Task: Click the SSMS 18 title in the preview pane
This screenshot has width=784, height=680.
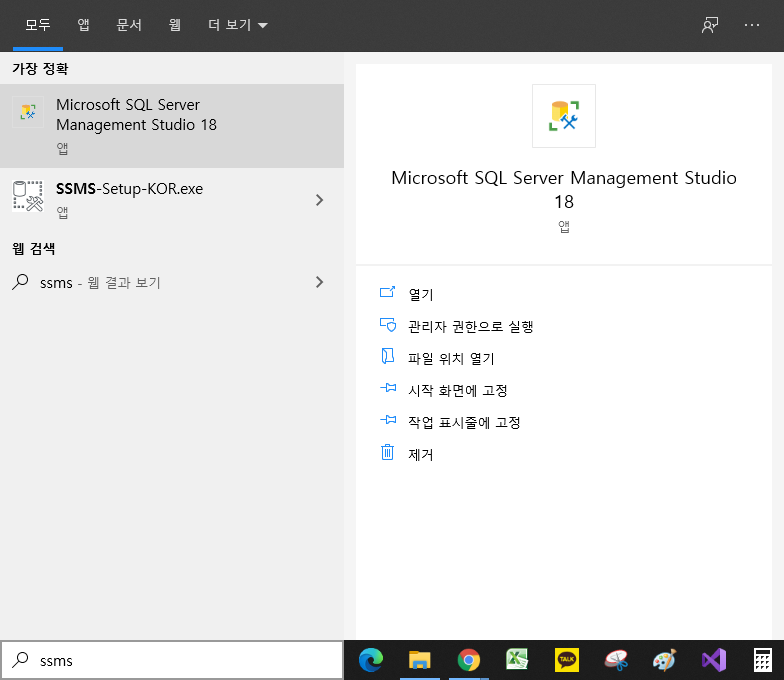Action: point(564,190)
